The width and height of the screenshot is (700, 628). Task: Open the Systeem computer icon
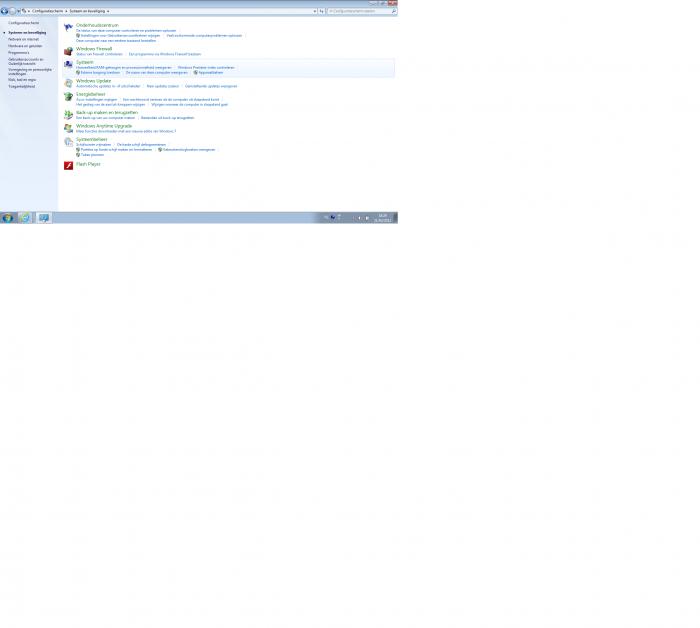[68, 65]
